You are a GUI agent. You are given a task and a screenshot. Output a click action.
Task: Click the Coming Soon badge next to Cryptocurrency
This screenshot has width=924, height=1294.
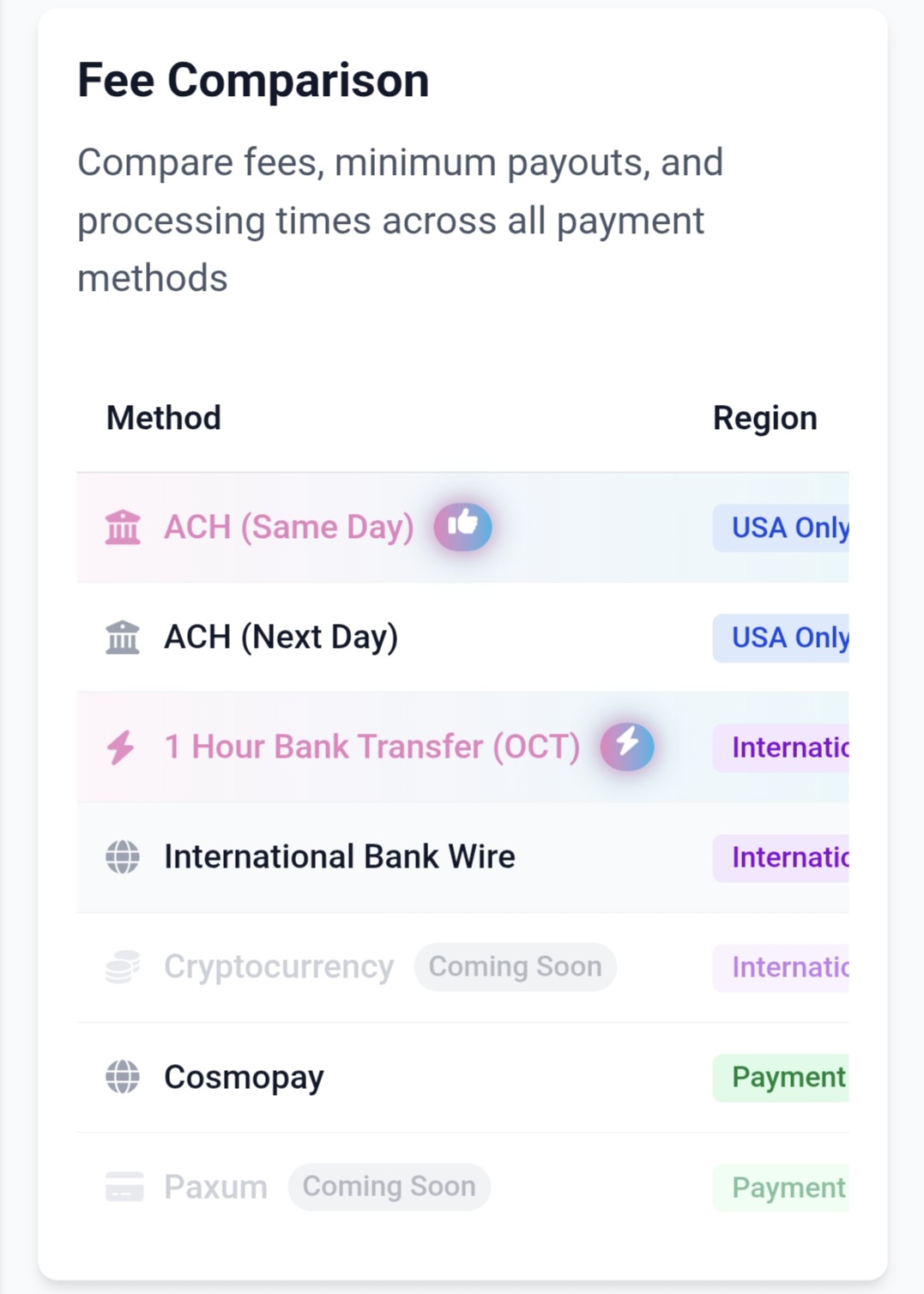coord(515,967)
